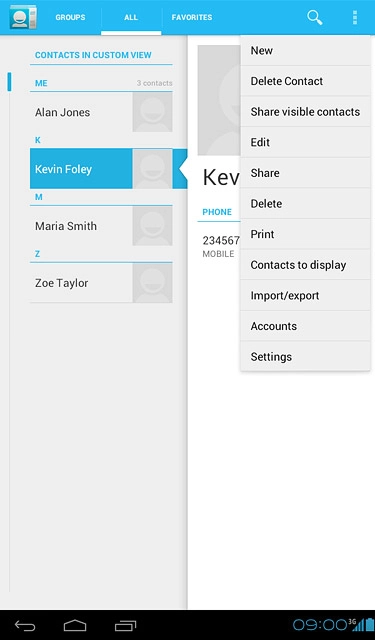This screenshot has height=640, width=375.
Task: Open Settings from the menu
Action: coord(305,357)
